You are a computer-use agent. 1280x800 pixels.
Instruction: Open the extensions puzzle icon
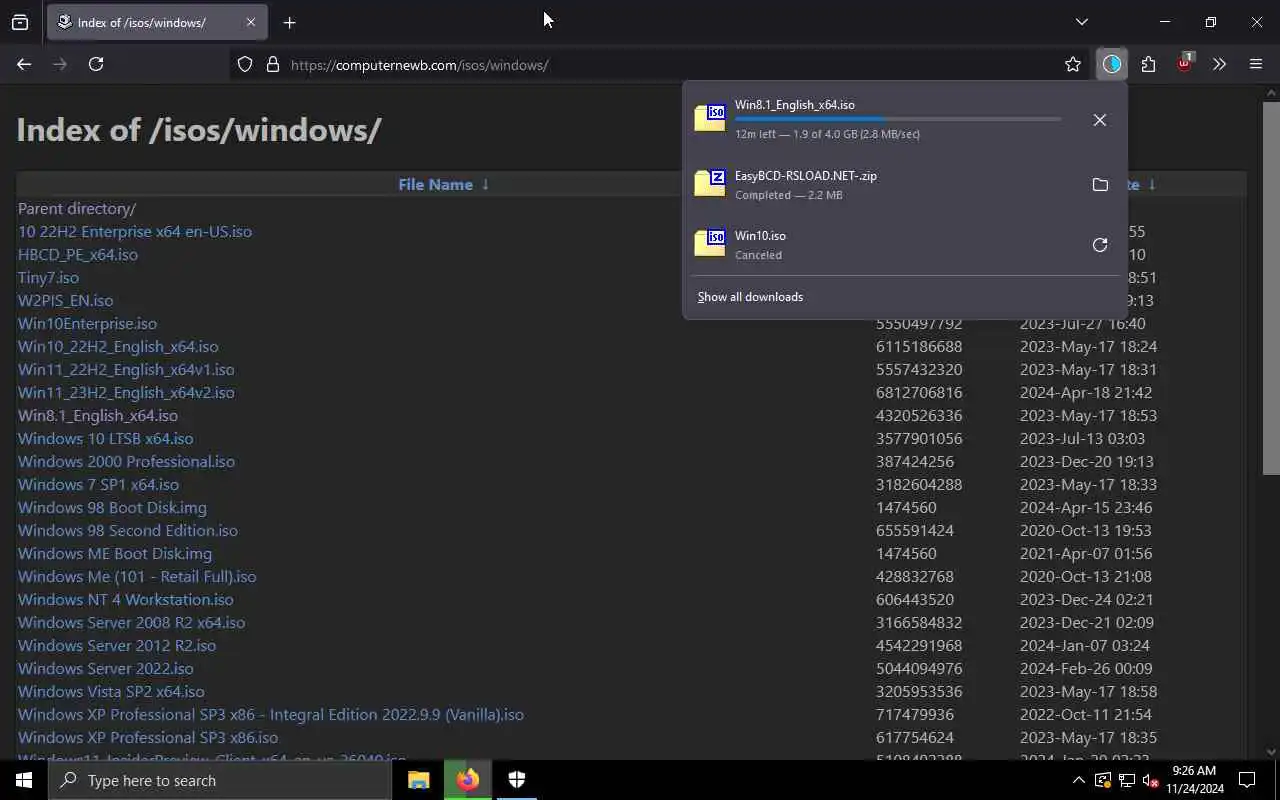coord(1148,64)
